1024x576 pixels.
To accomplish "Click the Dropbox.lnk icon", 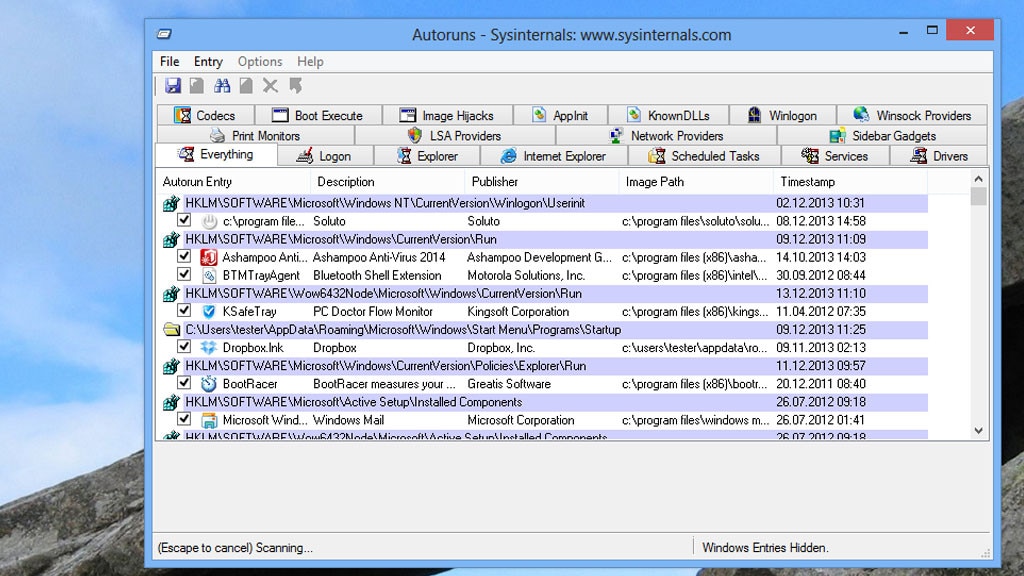I will [x=208, y=347].
